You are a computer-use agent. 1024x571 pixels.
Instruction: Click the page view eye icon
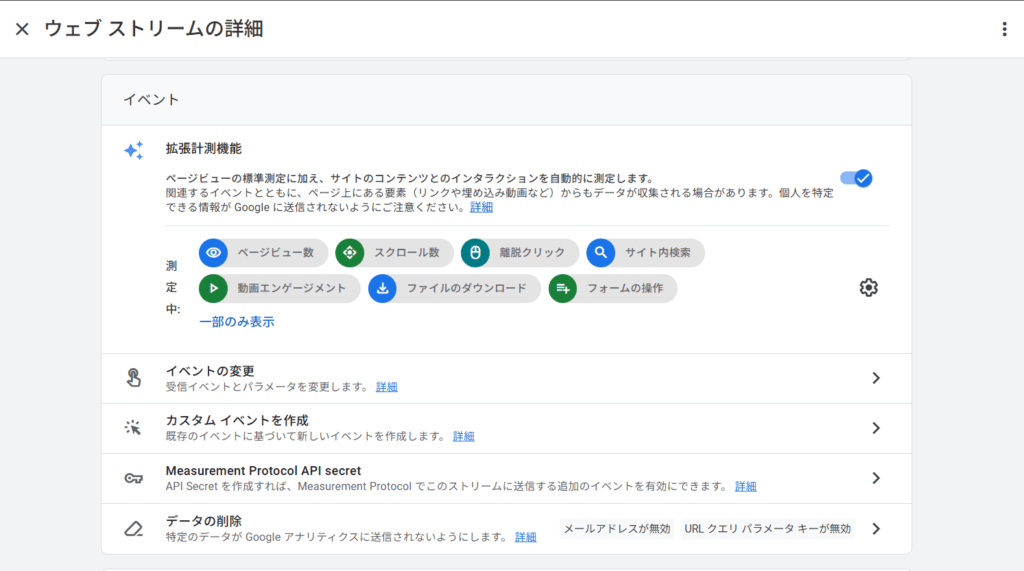(x=213, y=253)
